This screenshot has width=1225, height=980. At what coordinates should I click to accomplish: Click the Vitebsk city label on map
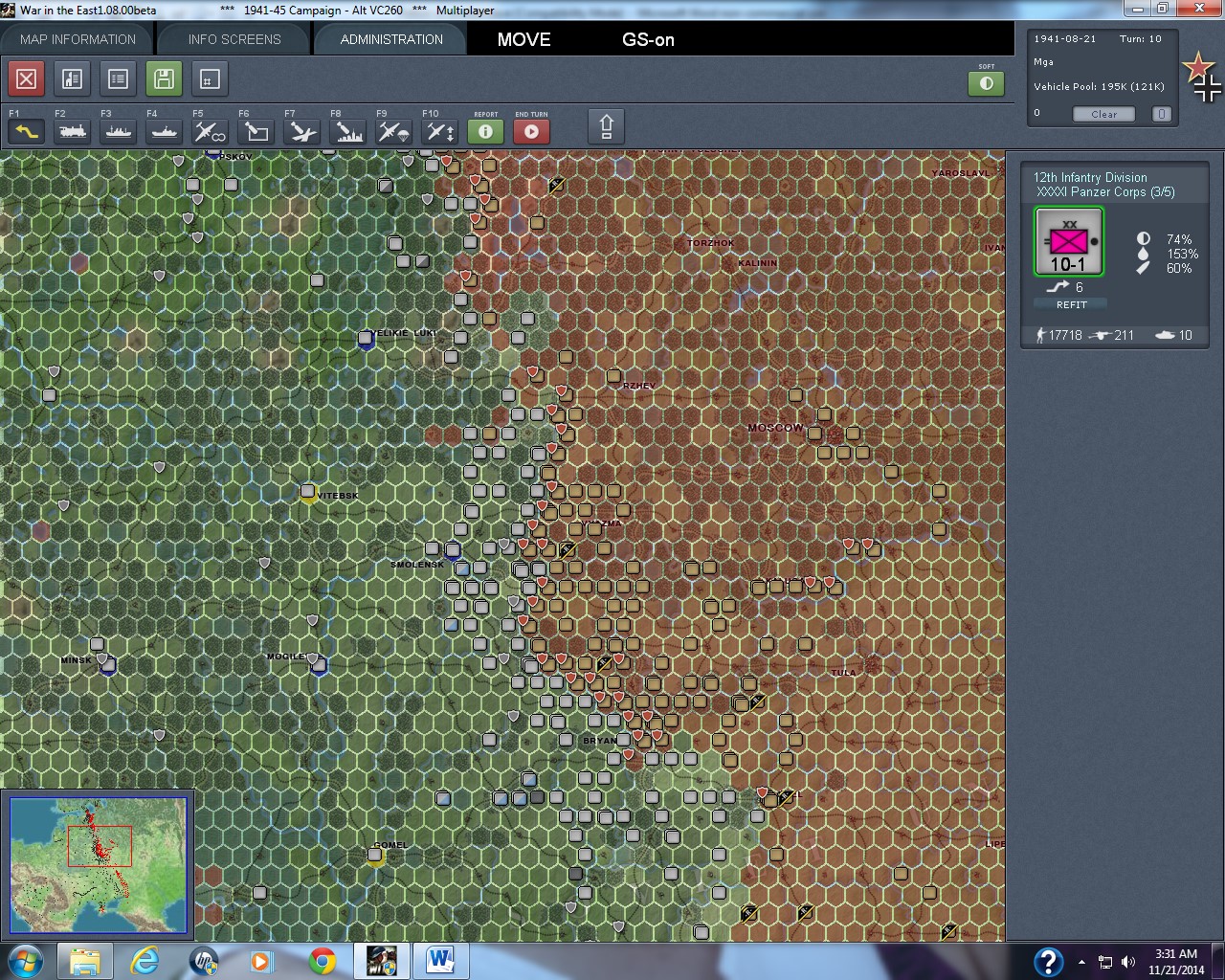point(338,496)
